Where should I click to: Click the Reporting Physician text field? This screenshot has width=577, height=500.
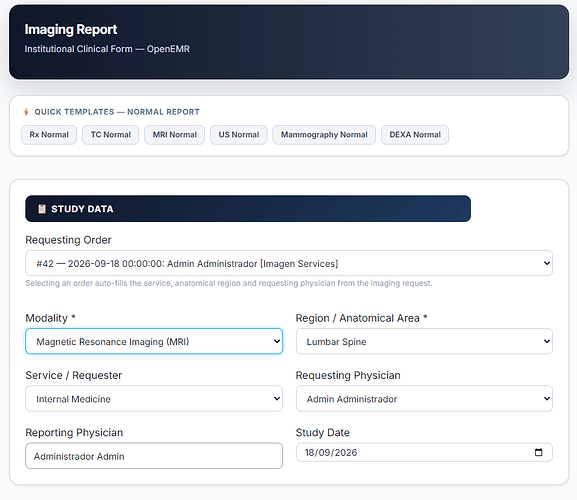pyautogui.click(x=154, y=456)
